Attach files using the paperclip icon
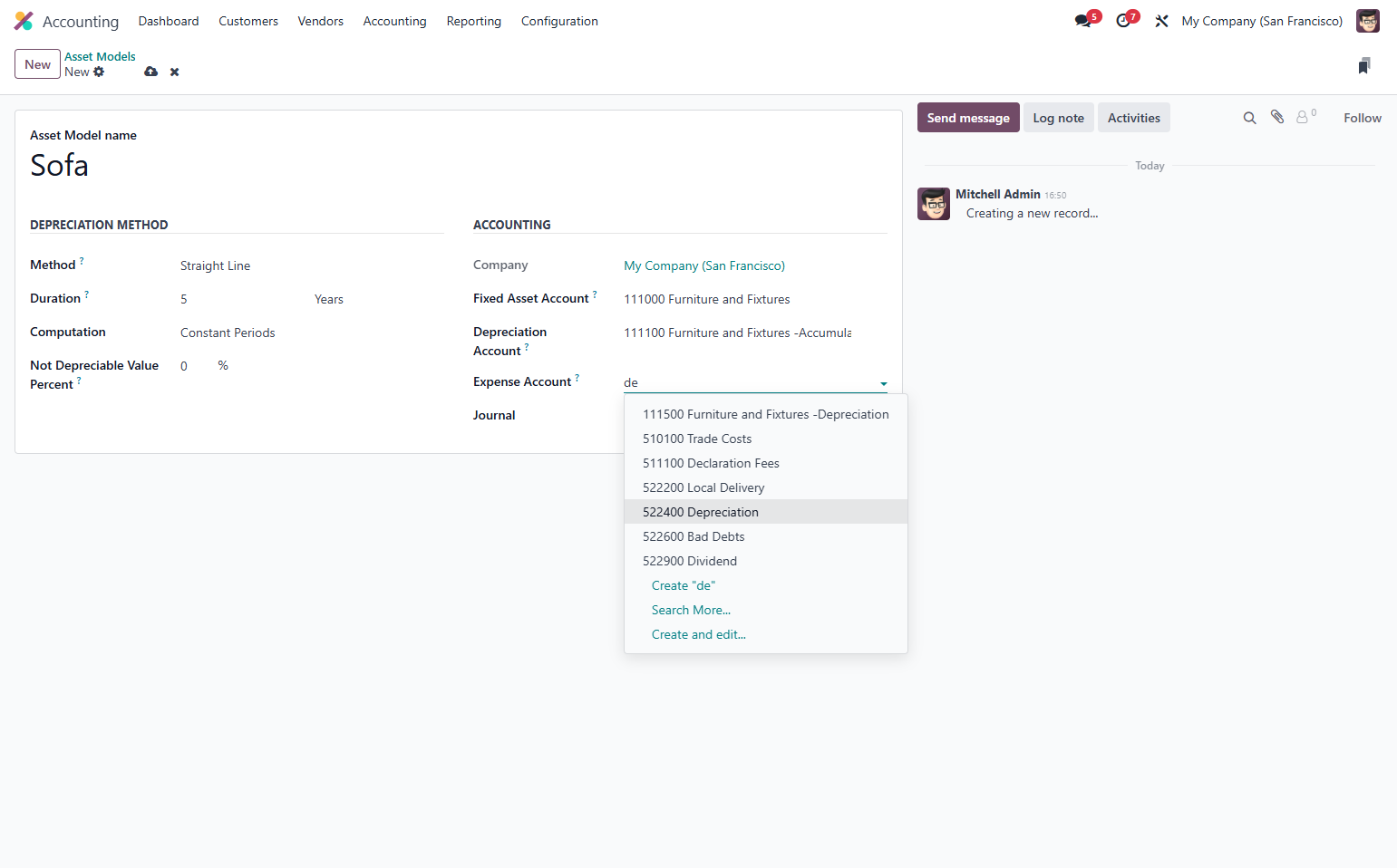Image resolution: width=1397 pixels, height=868 pixels. coord(1277,117)
